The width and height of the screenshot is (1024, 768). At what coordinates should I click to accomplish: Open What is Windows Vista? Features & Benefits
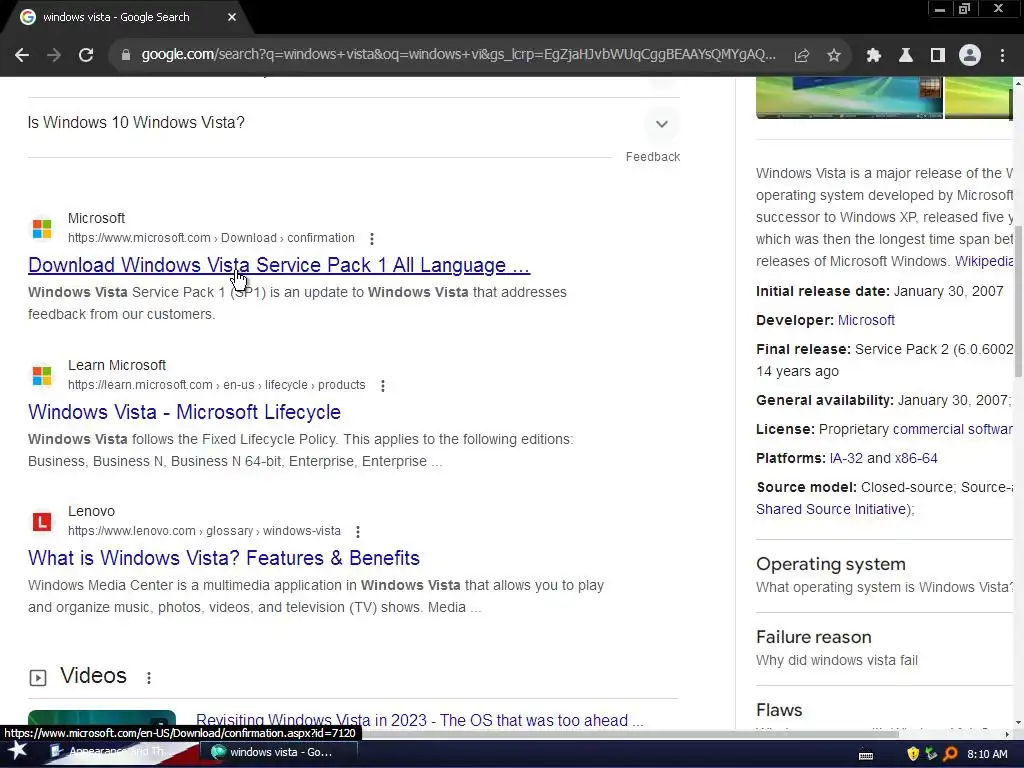tap(223, 558)
